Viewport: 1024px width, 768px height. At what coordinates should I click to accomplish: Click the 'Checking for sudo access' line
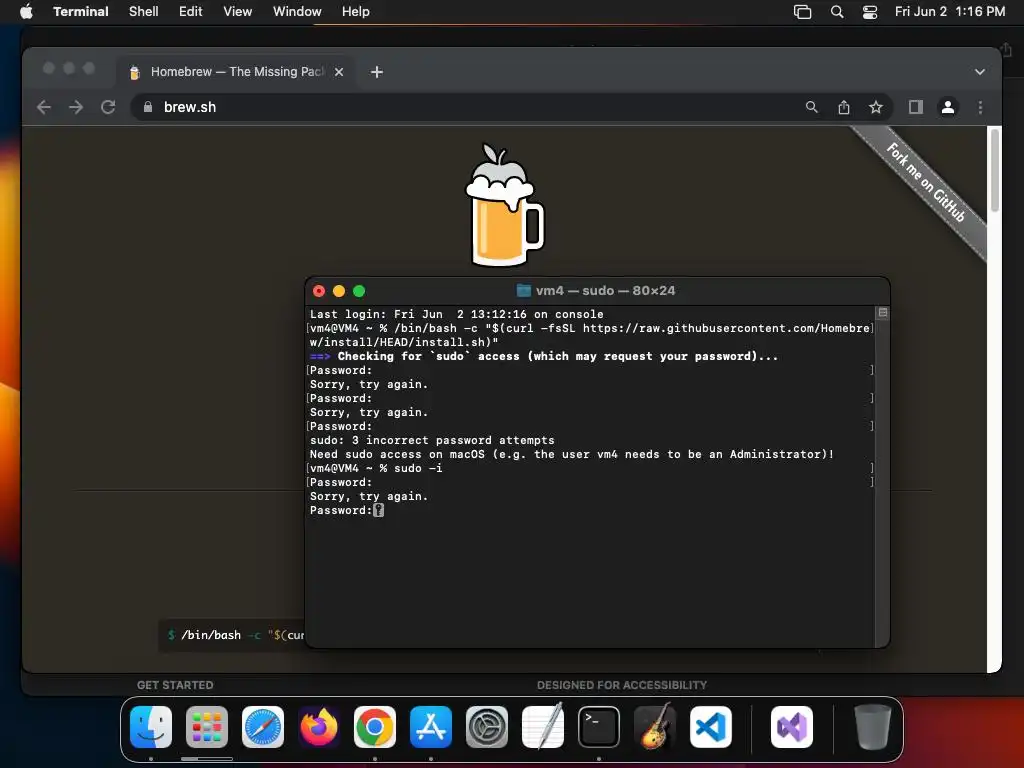pos(543,357)
